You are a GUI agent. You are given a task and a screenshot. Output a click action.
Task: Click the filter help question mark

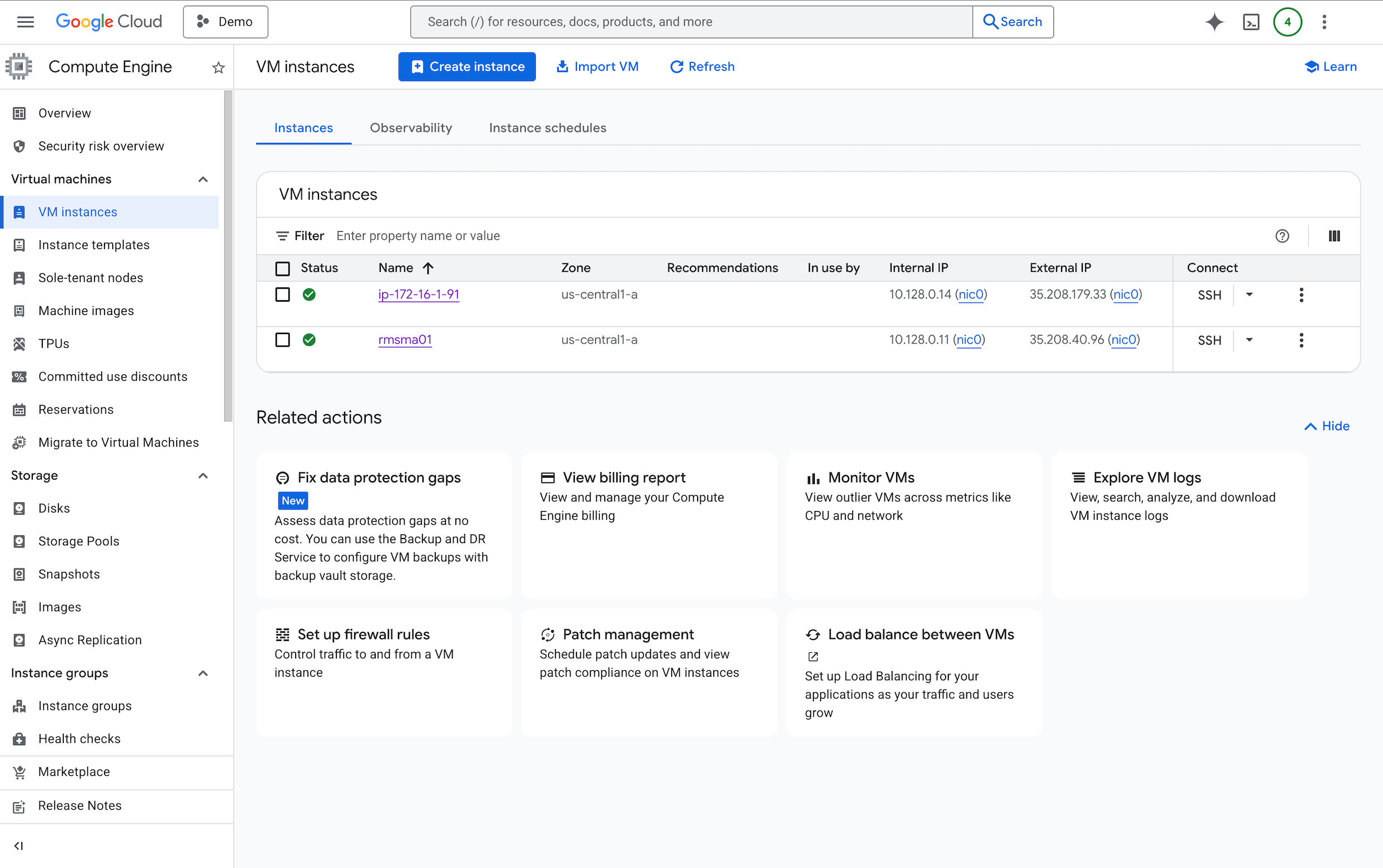tap(1282, 236)
